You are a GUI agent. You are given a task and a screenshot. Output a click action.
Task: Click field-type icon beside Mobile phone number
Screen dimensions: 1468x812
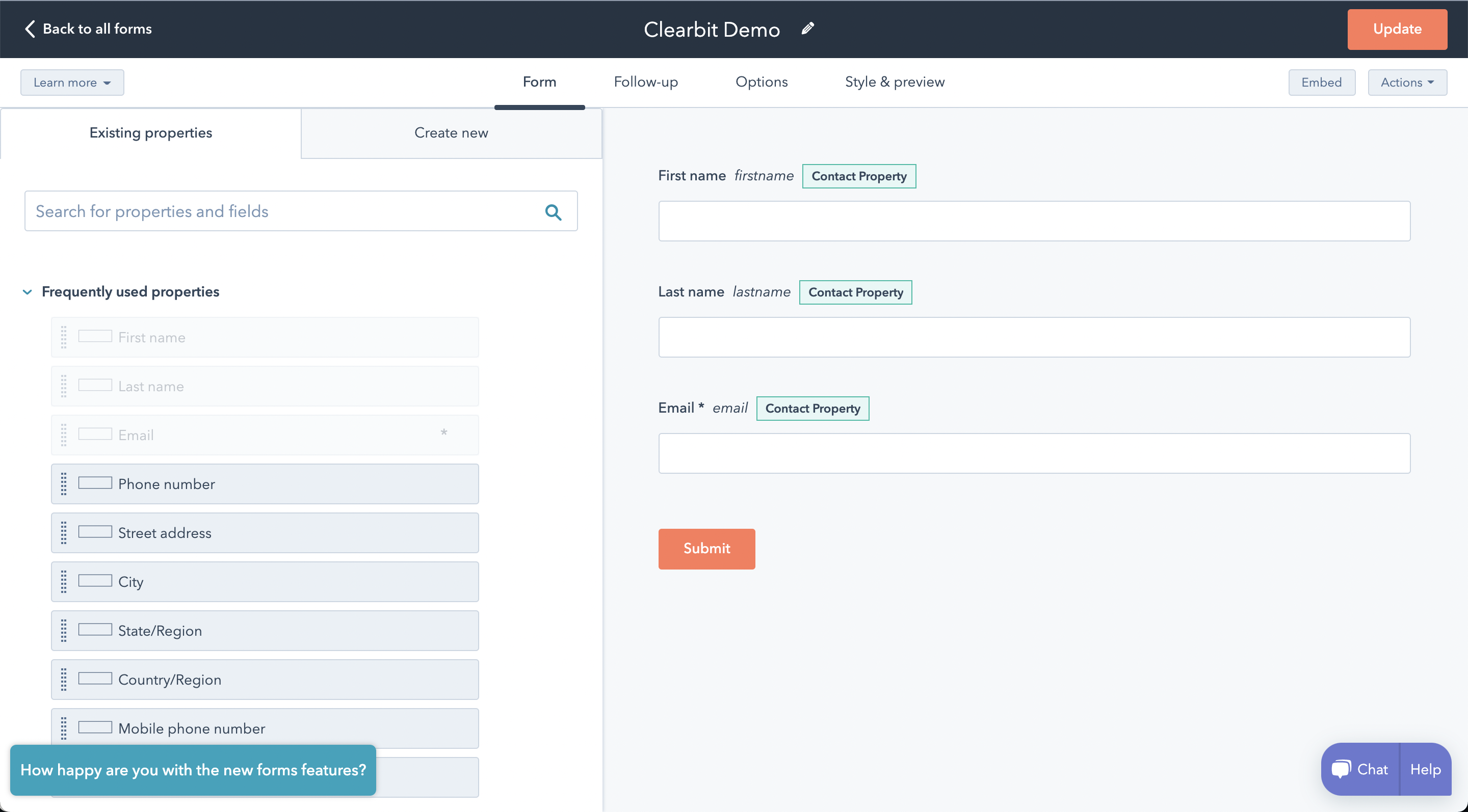point(95,728)
